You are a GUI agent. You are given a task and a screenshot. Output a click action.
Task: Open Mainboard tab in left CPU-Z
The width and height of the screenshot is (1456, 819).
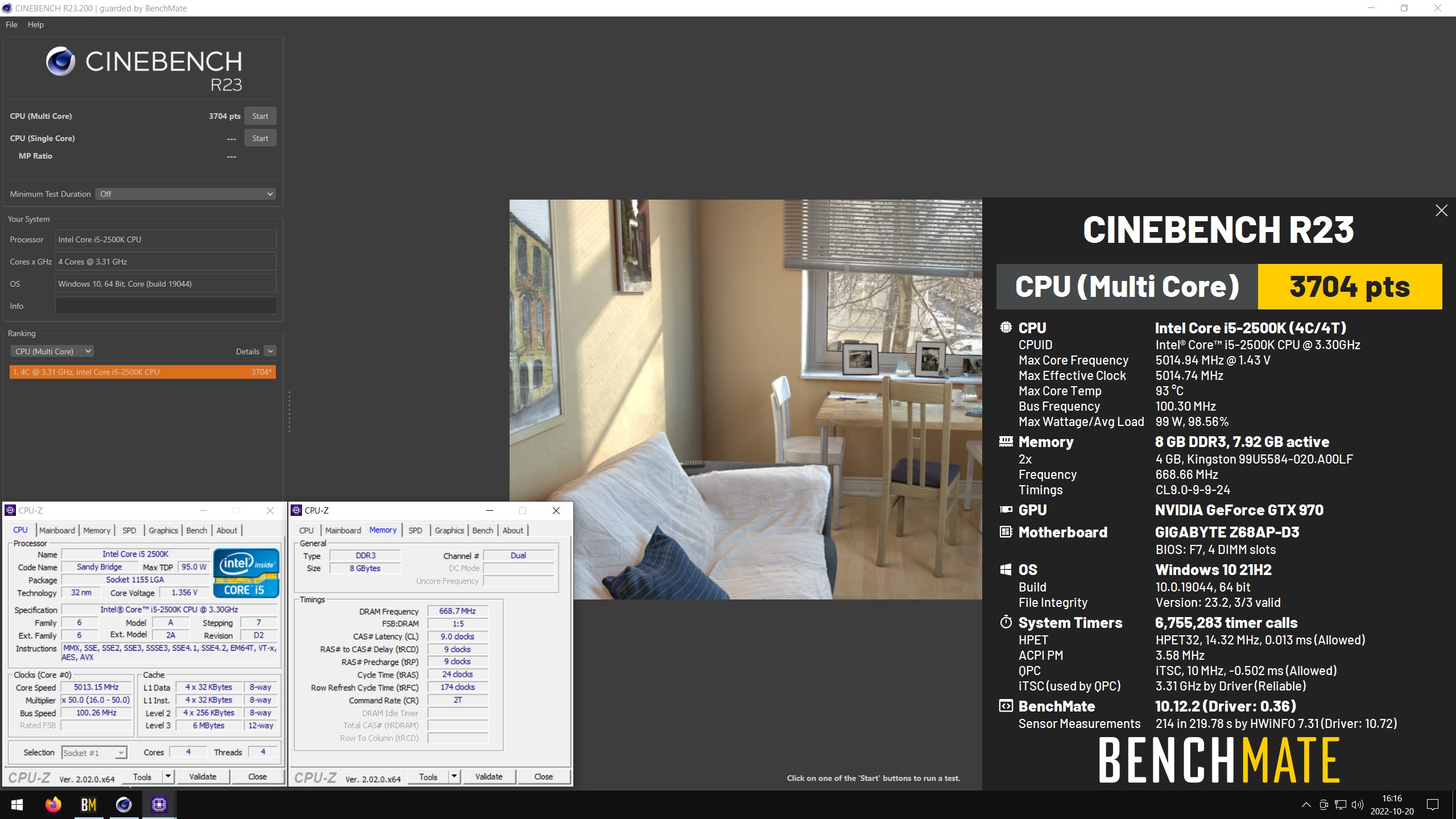click(57, 530)
